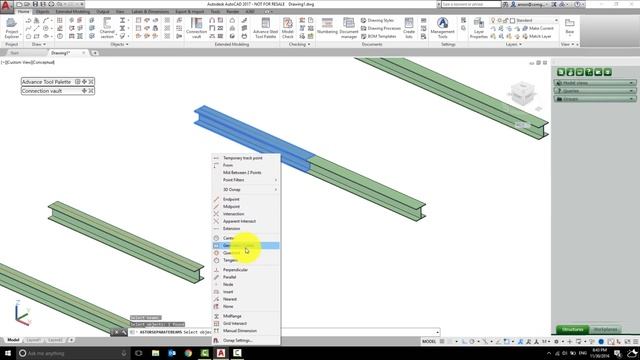The width and height of the screenshot is (640, 360).
Task: Close the Connection vault bar
Action: pyautogui.click(x=91, y=91)
